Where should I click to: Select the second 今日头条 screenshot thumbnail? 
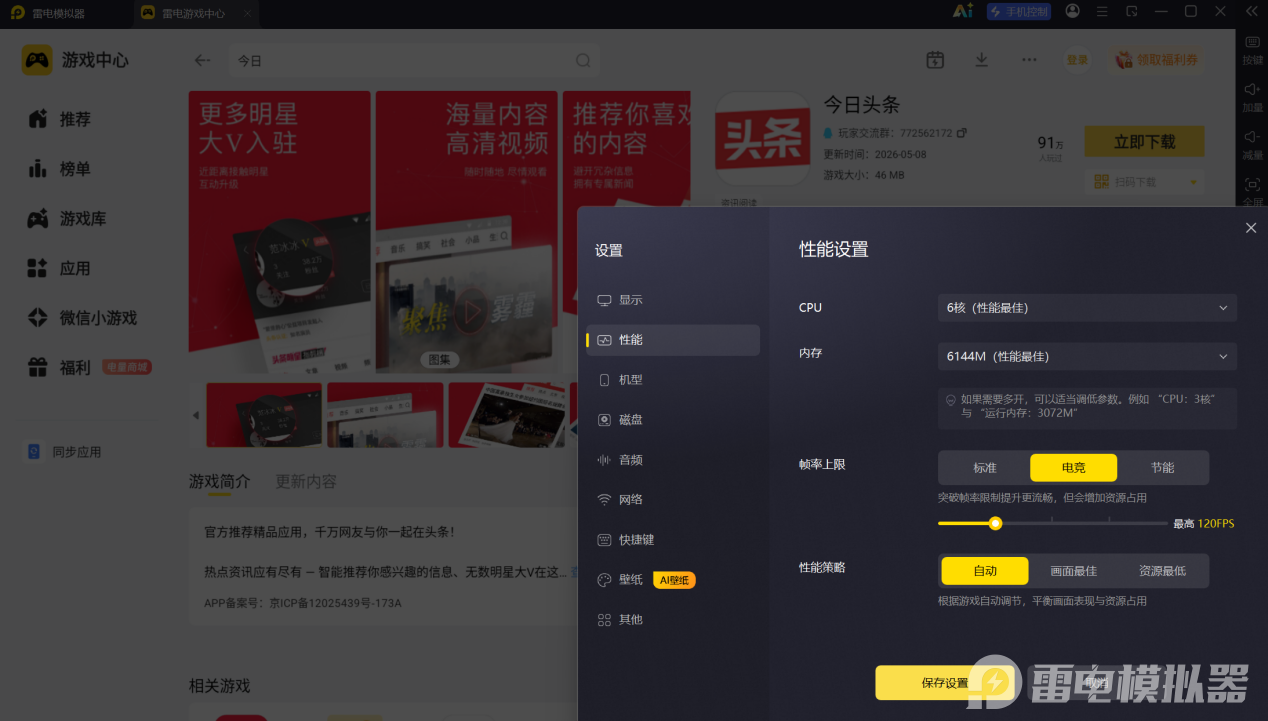click(x=385, y=415)
